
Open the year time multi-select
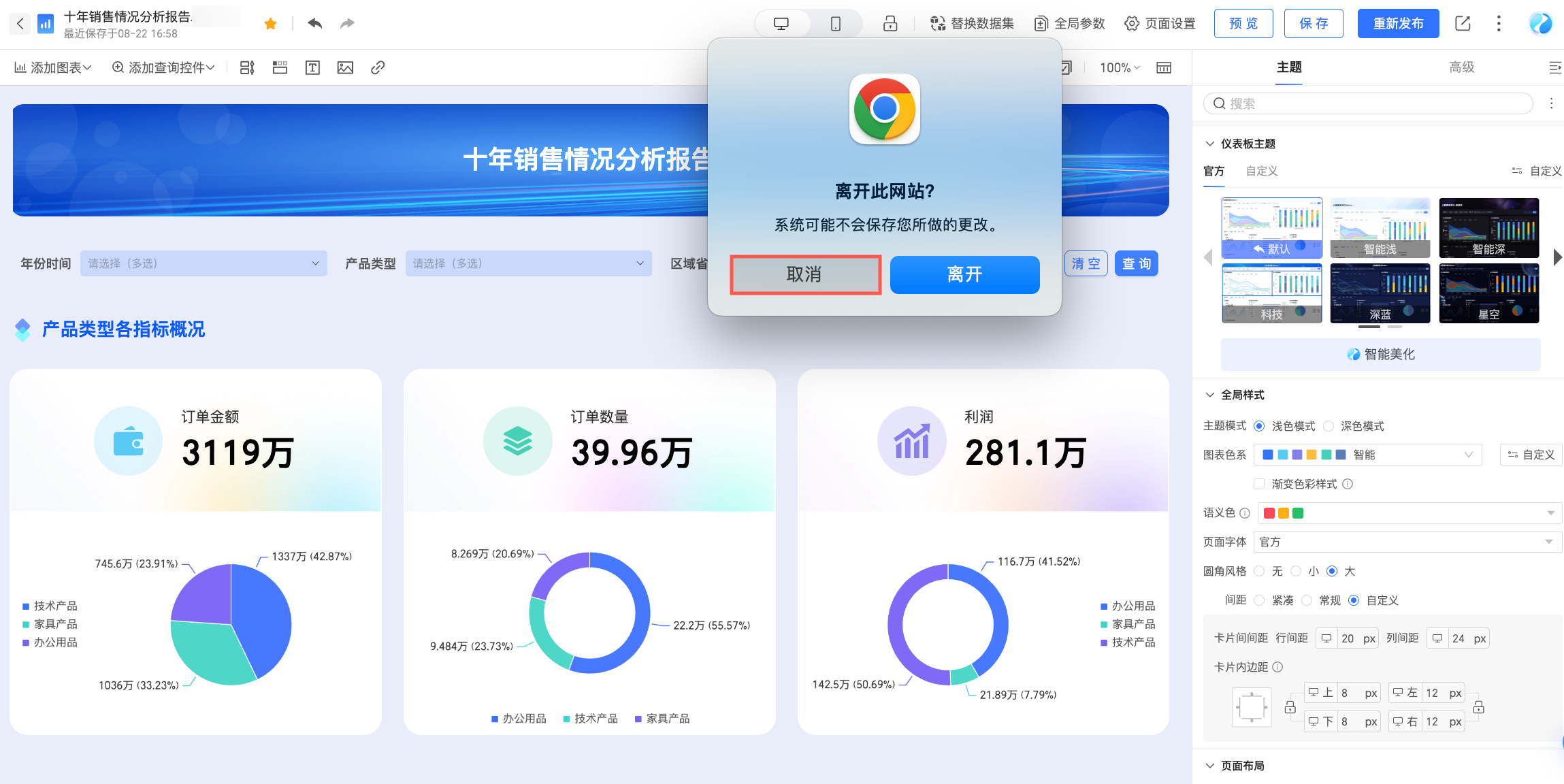[203, 263]
